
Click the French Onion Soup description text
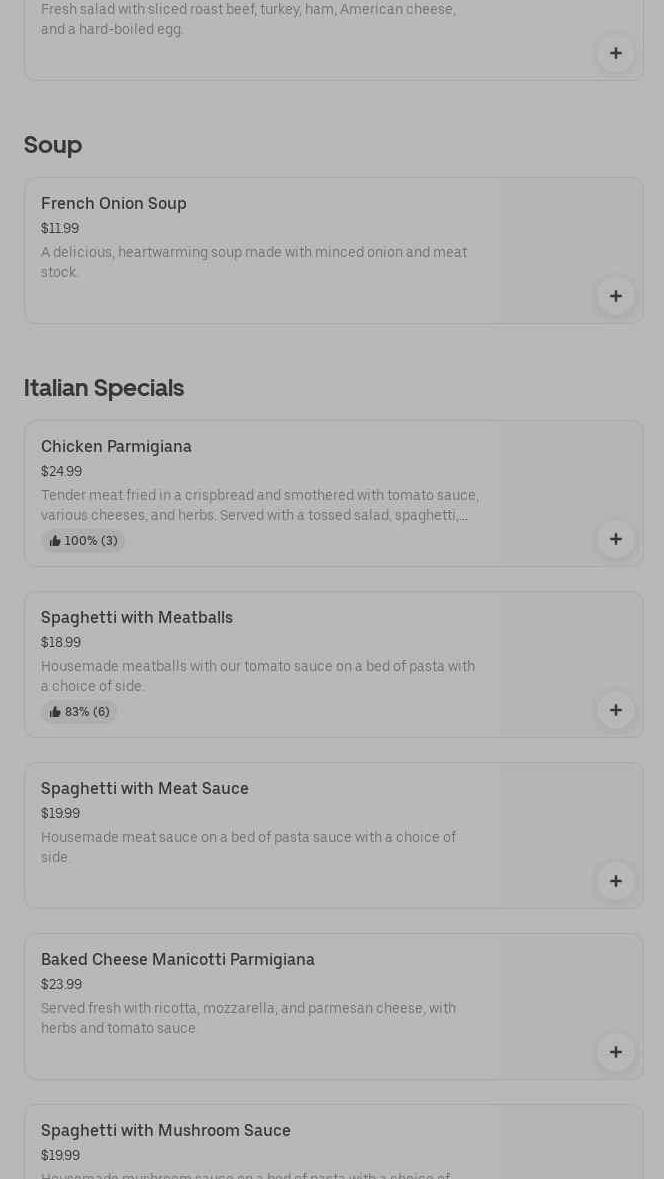pos(254,262)
